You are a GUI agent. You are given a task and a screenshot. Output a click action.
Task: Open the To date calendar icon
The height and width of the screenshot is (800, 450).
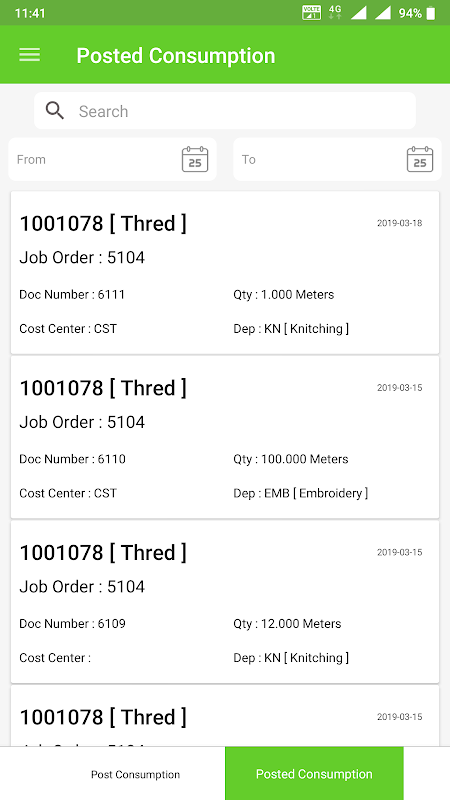click(x=420, y=159)
